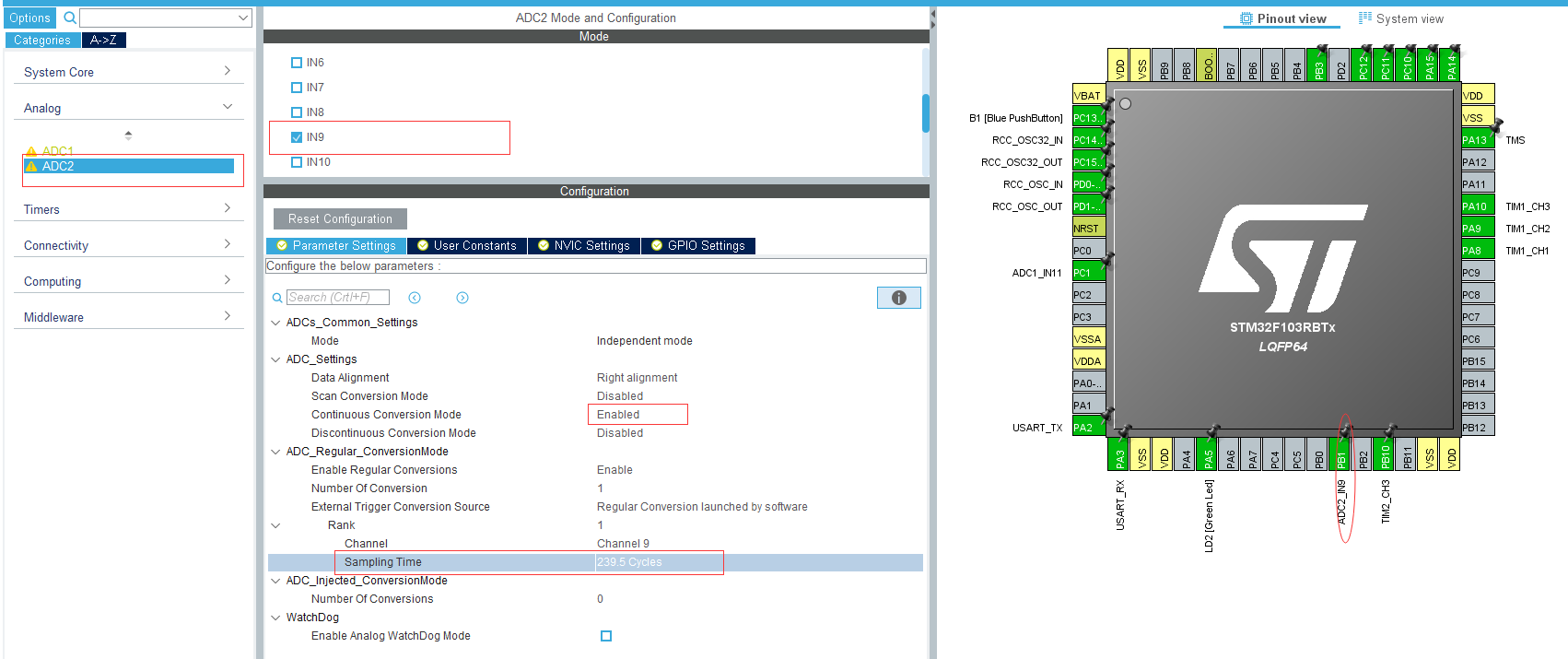The height and width of the screenshot is (659, 1568).
Task: Switch to Pinout view tab
Action: click(x=1282, y=18)
